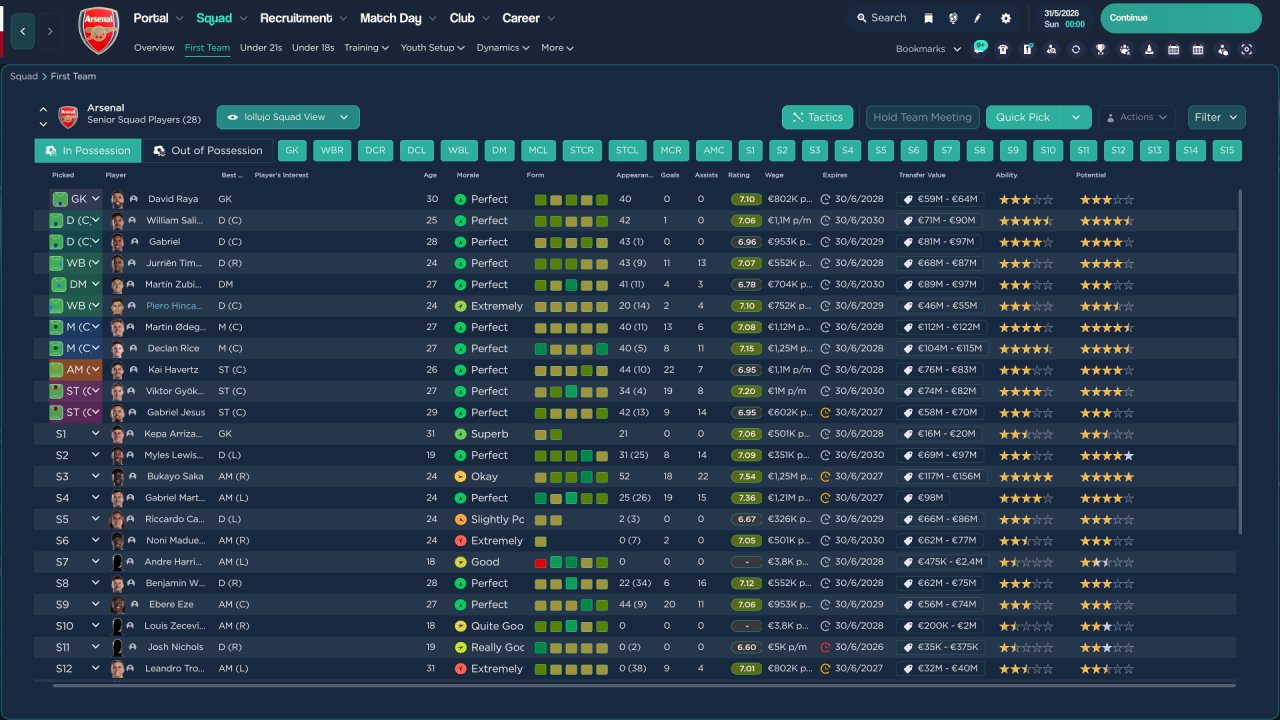1280x720 pixels.
Task: Open the messages speech bubble notification icon
Action: 979,48
